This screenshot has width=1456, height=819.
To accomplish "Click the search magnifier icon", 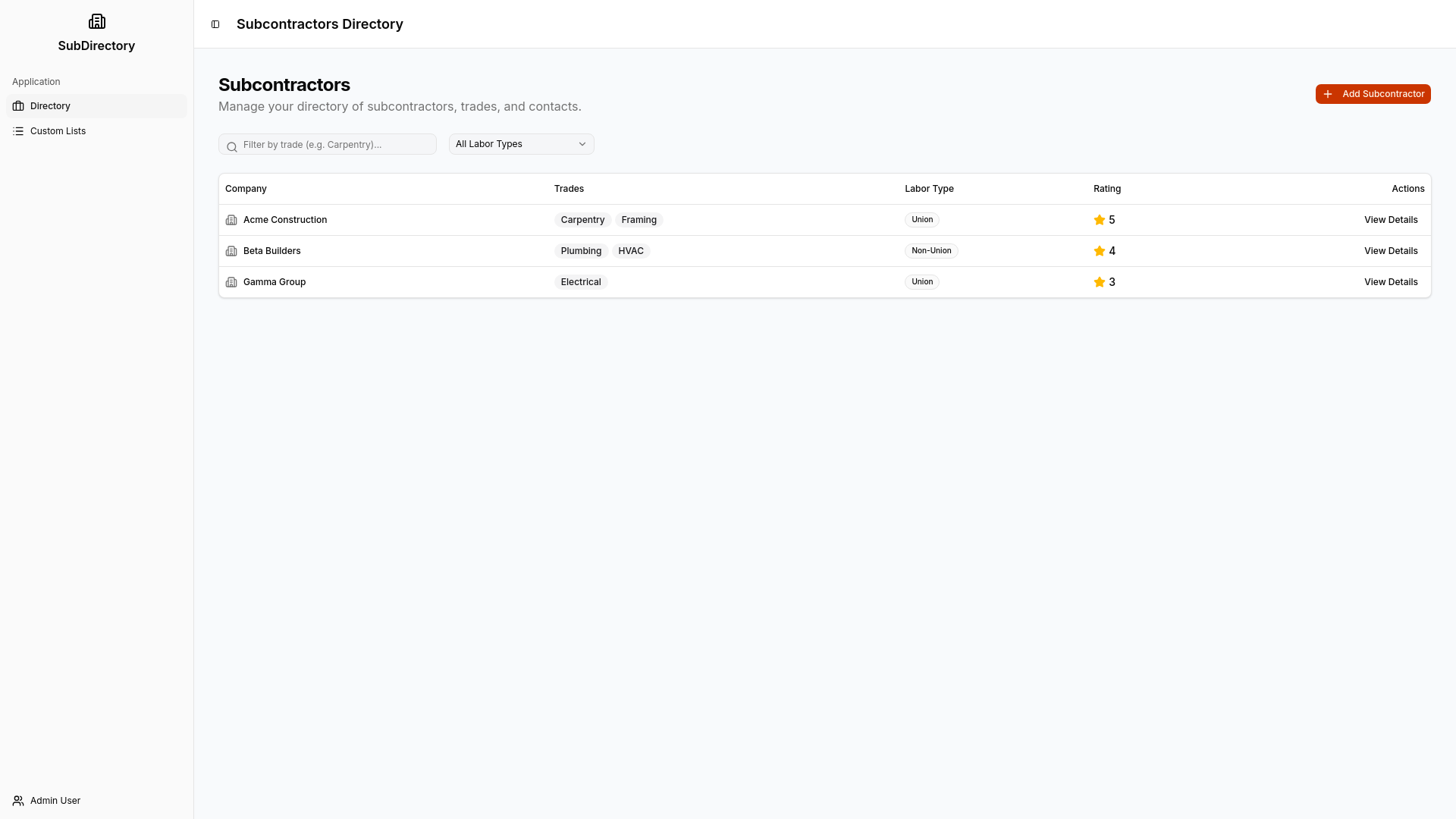I will (x=232, y=147).
